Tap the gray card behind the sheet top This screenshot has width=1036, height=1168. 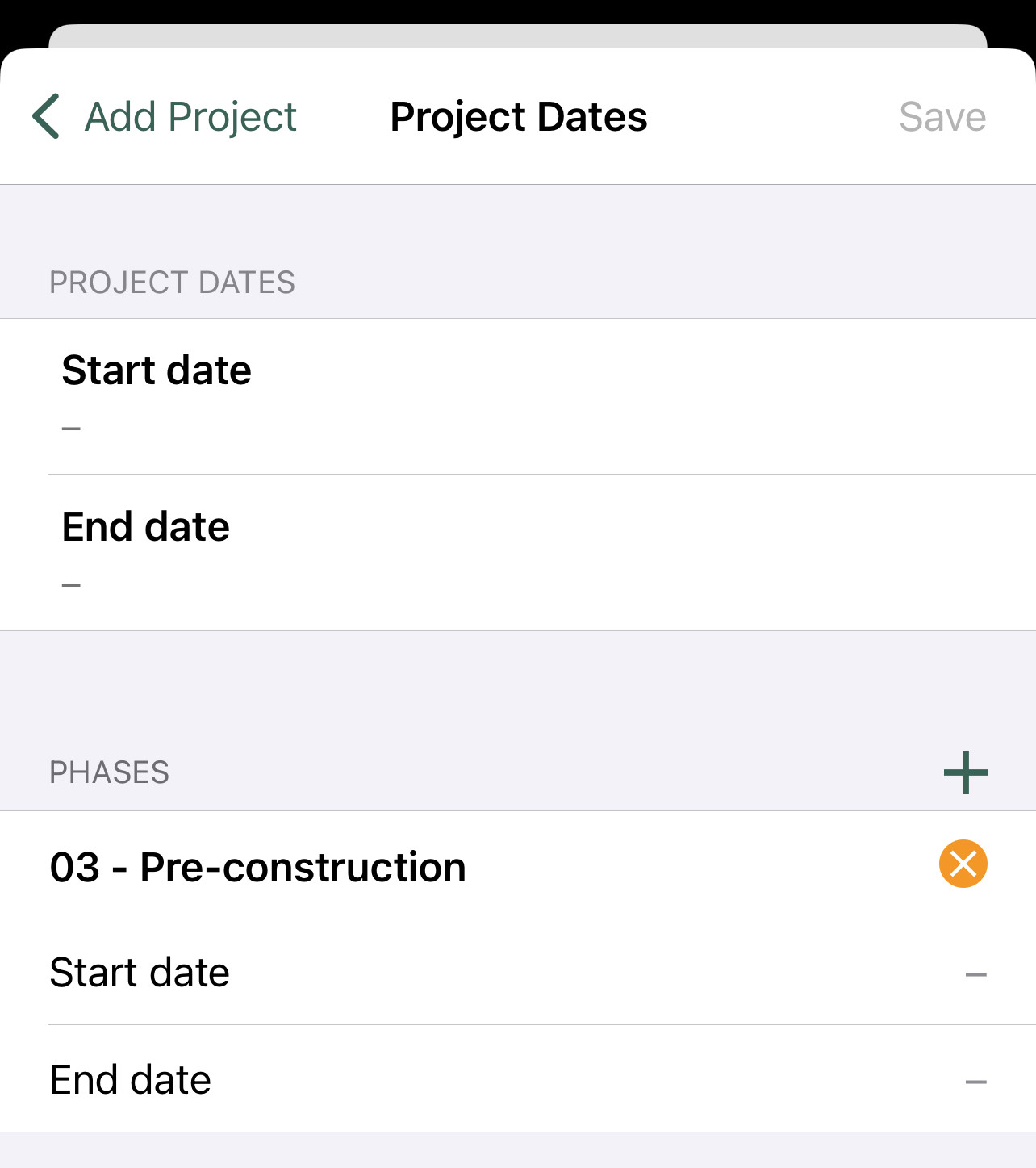tap(518, 36)
